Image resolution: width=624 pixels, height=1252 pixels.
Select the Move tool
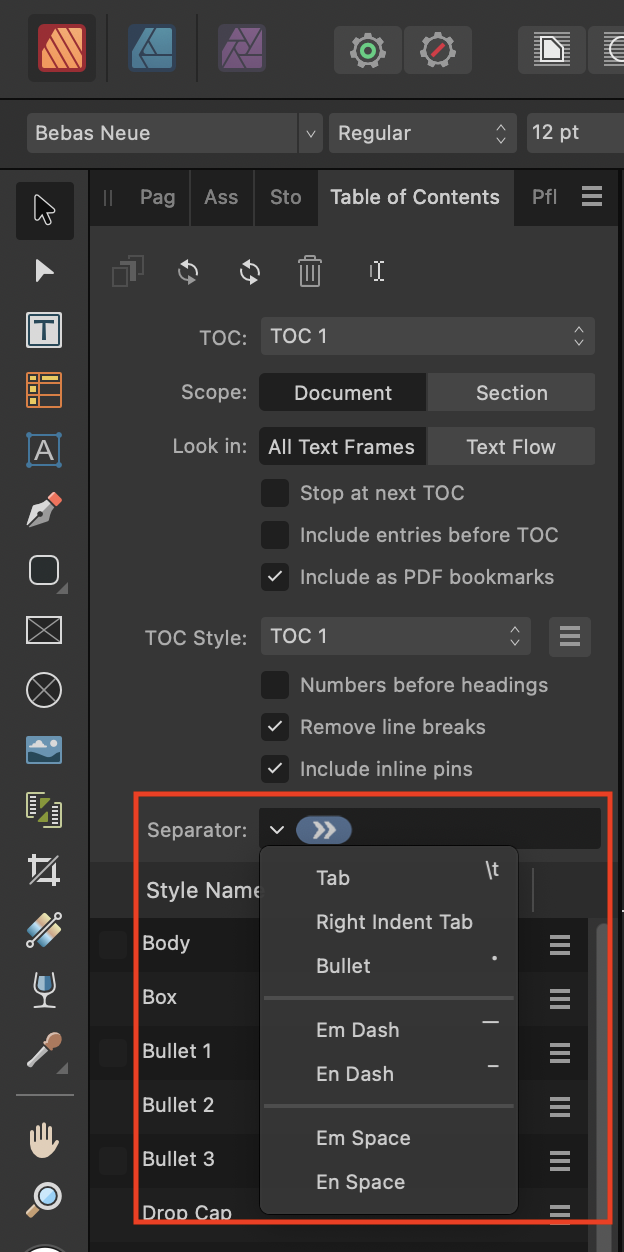[43, 211]
